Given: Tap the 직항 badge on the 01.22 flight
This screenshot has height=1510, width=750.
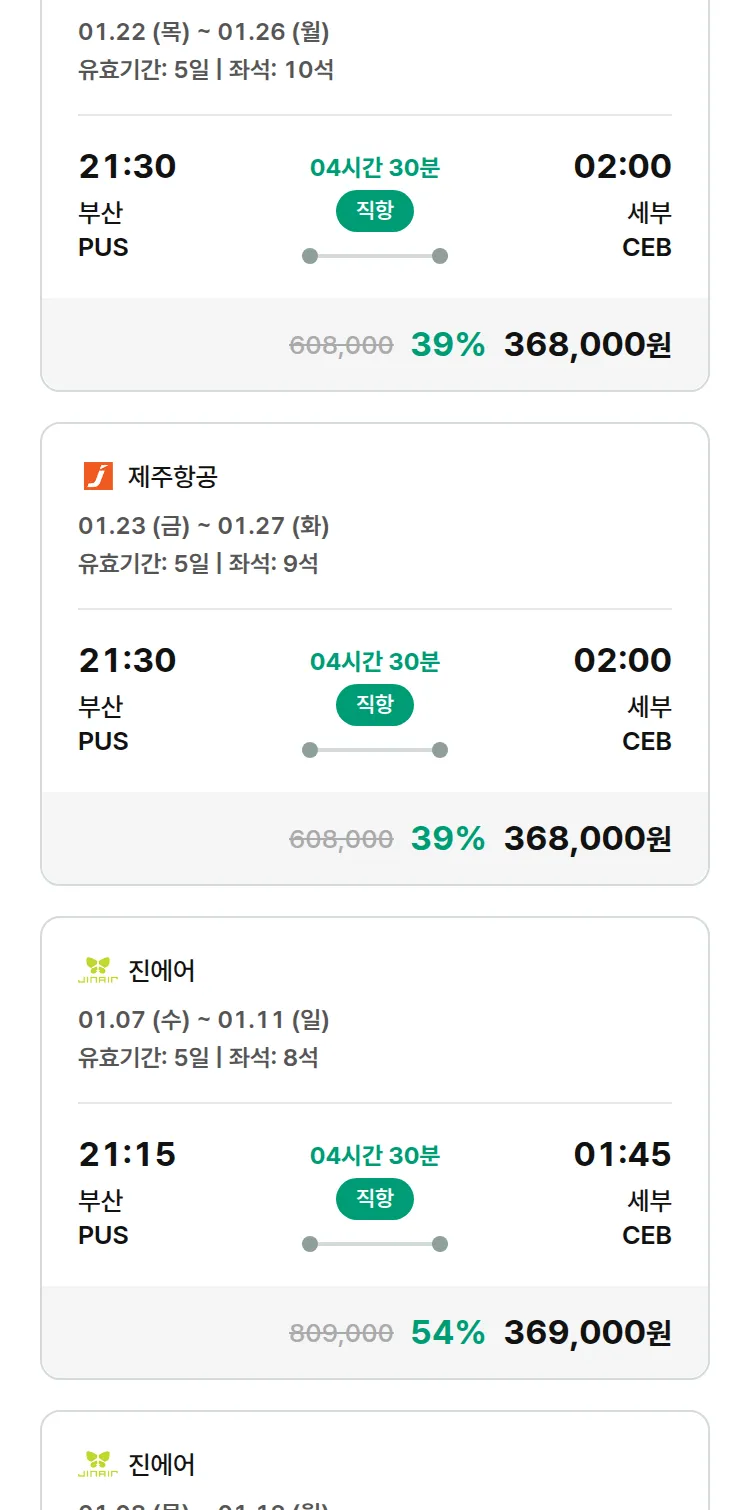Looking at the screenshot, I should 374,211.
